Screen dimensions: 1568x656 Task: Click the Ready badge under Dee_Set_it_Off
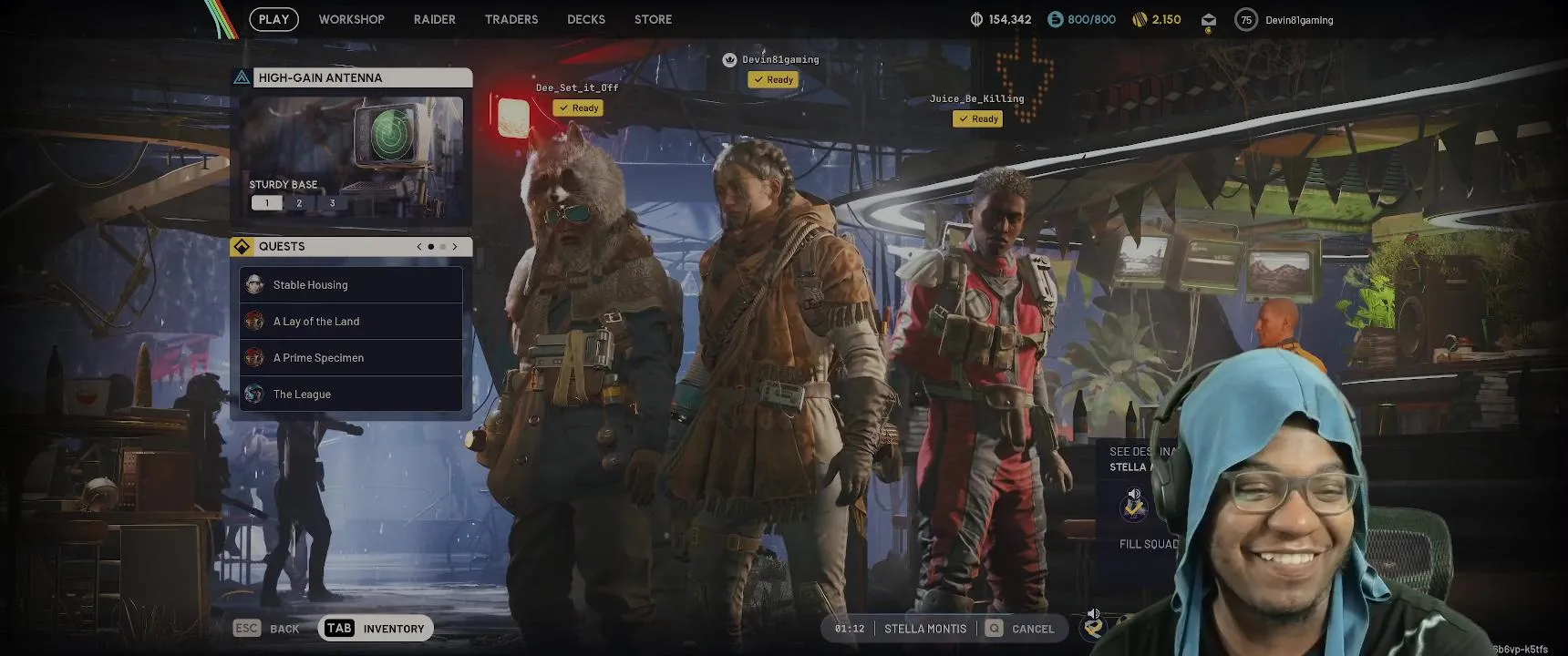578,108
